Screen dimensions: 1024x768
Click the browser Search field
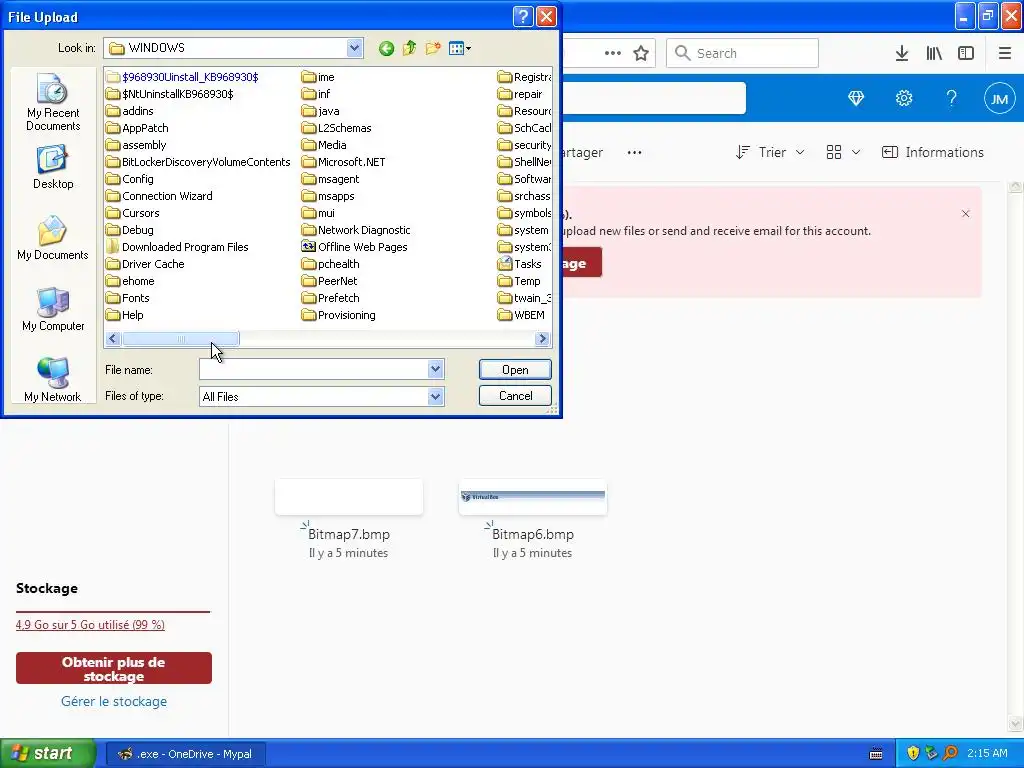[x=742, y=53]
